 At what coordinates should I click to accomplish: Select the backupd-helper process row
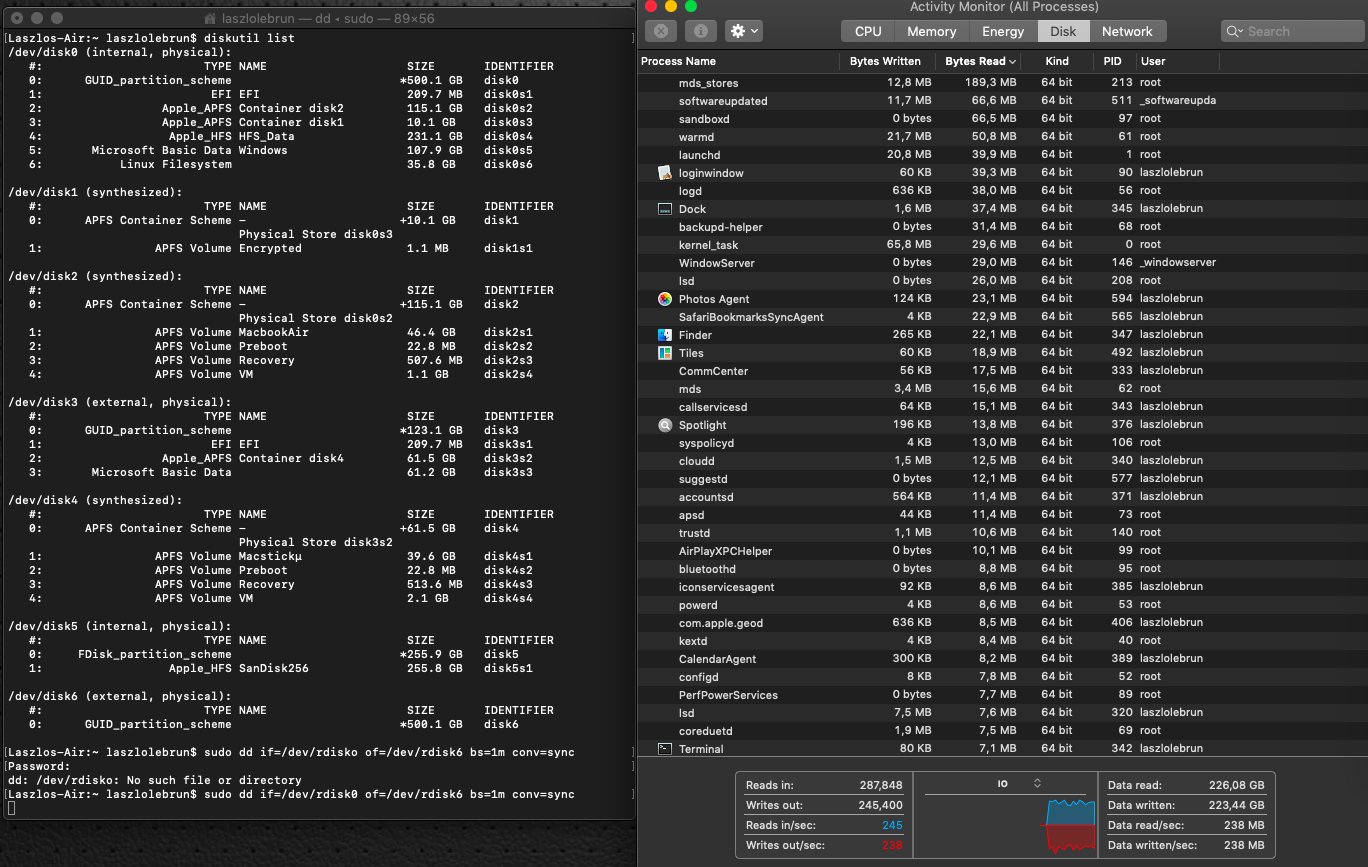(x=1003, y=227)
